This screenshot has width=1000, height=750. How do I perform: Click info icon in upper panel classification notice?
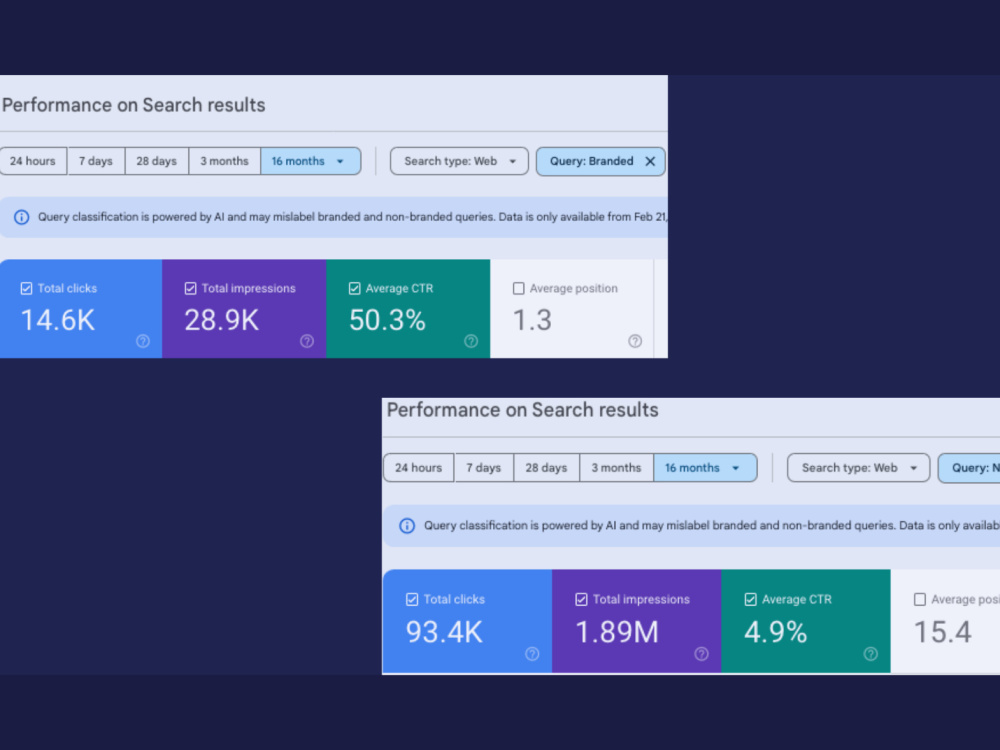22,217
